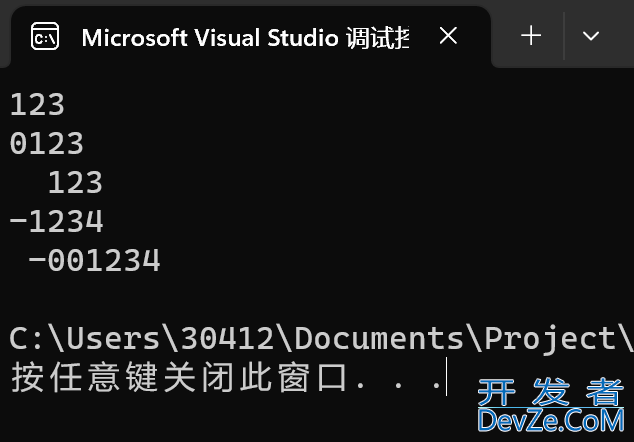Image resolution: width=634 pixels, height=442 pixels.
Task: Open the DevZe.CoM watermark link
Action: 551,421
